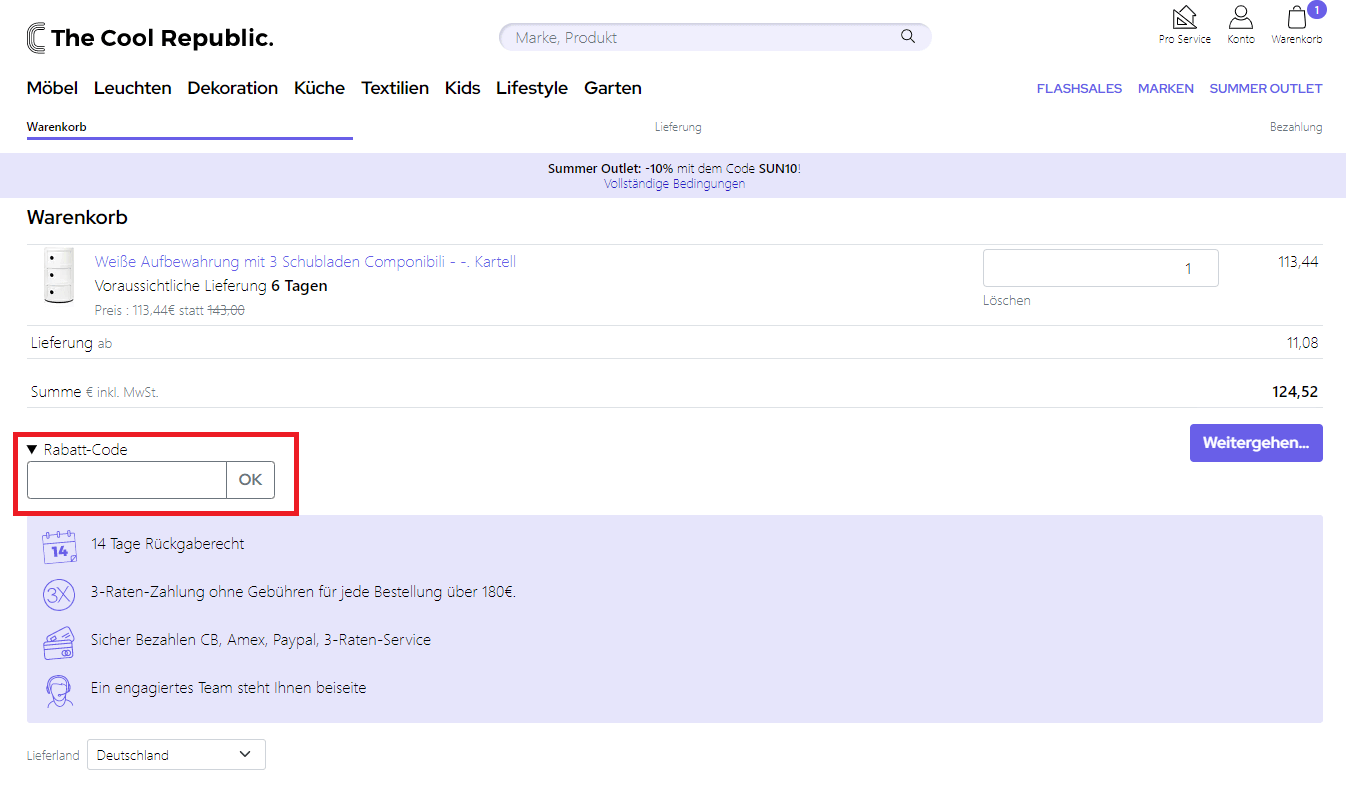Click the item price 113,44
Viewport: 1346px width, 796px height.
click(1298, 262)
